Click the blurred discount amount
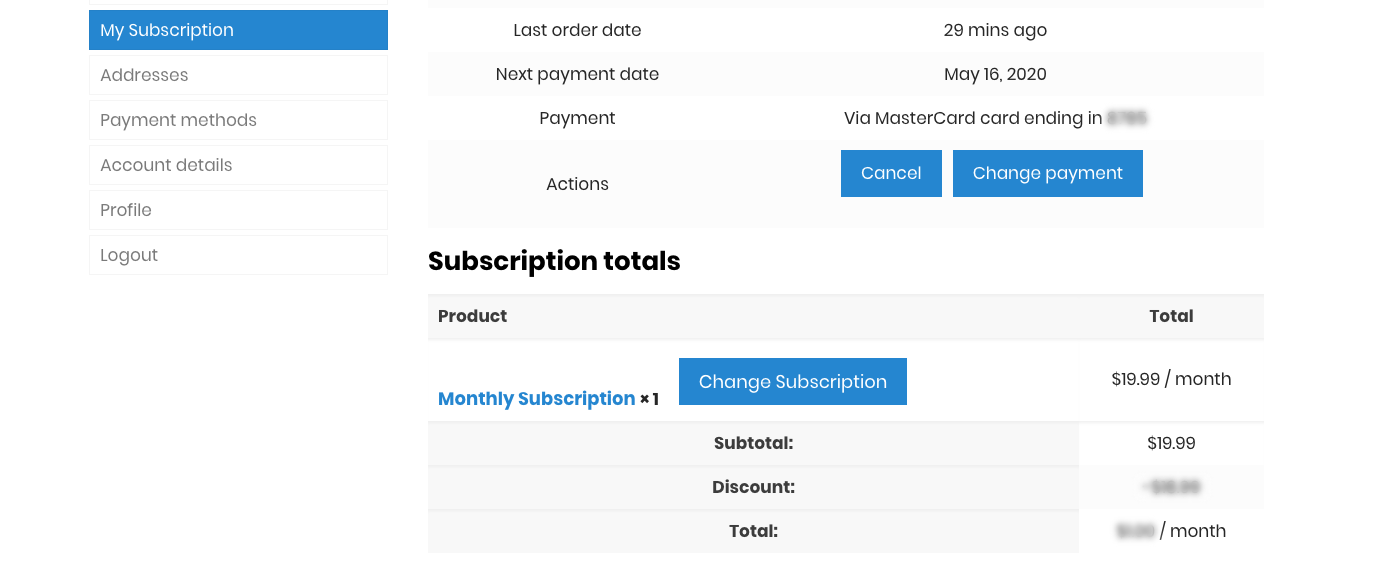 coord(1171,487)
